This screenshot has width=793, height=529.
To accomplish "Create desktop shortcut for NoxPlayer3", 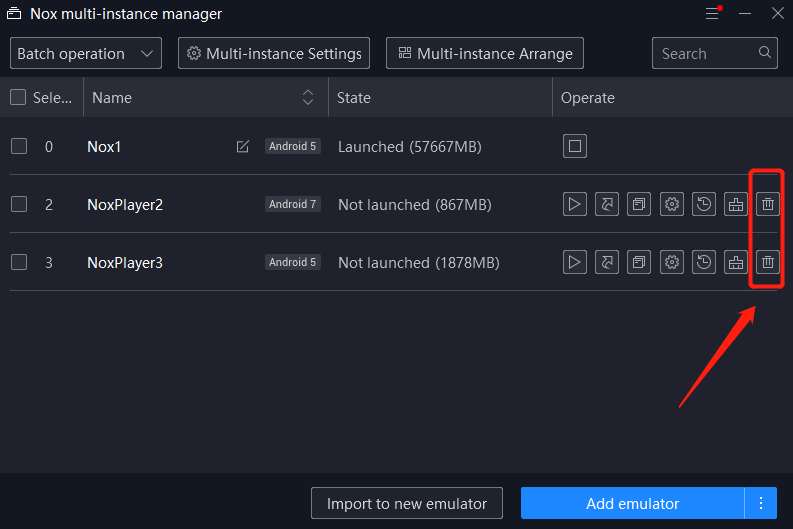I will pos(607,262).
